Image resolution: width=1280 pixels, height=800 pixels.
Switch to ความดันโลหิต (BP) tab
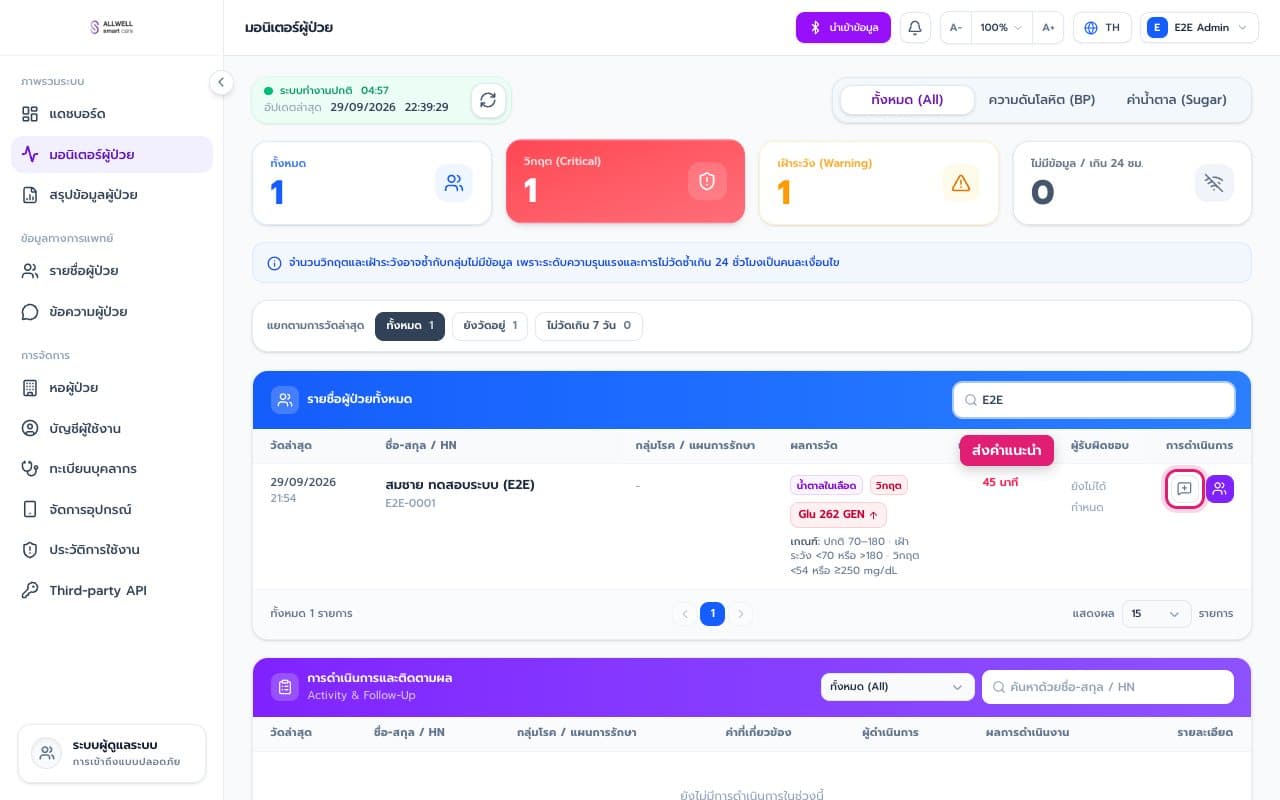point(1041,100)
